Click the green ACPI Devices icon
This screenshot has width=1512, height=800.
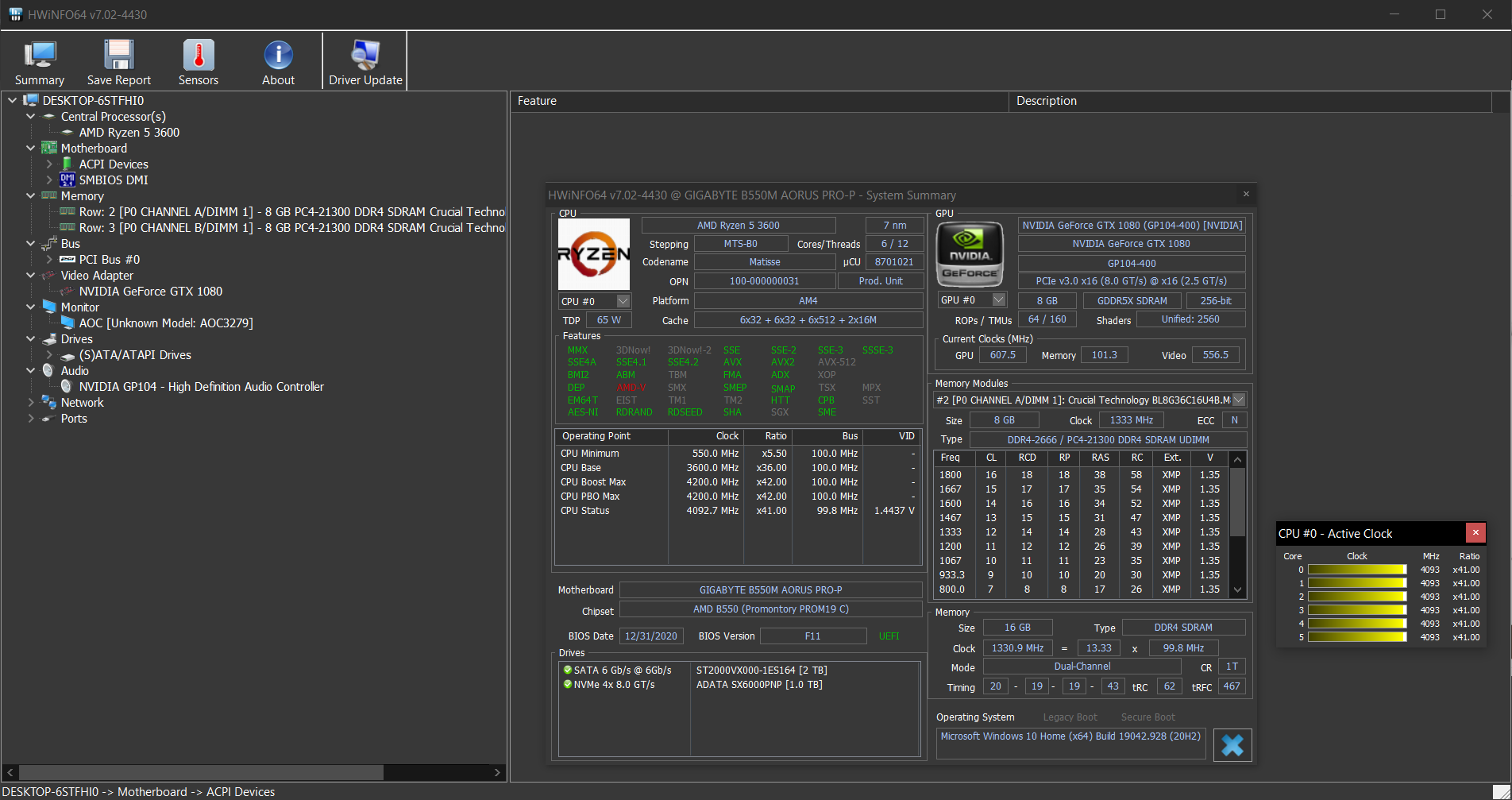(x=67, y=164)
